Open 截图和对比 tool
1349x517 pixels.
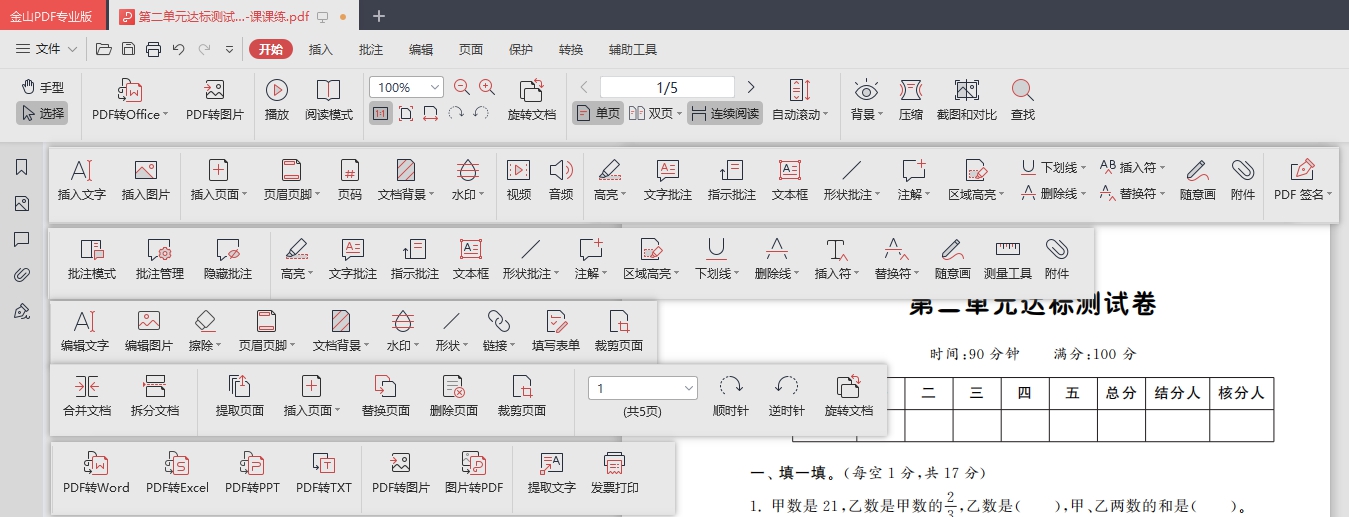coord(966,101)
